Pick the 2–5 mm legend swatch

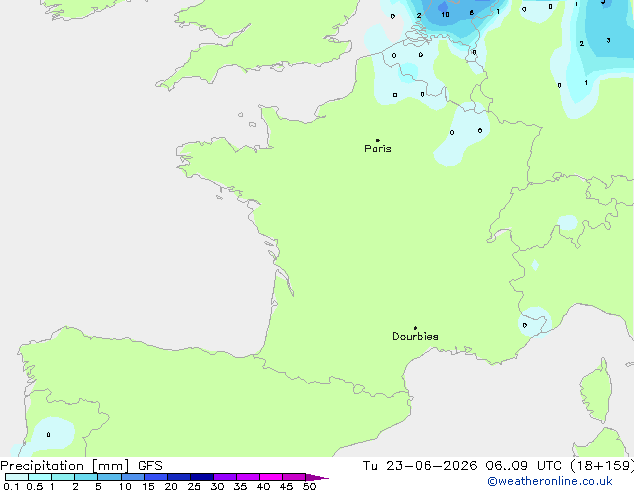coord(86,477)
